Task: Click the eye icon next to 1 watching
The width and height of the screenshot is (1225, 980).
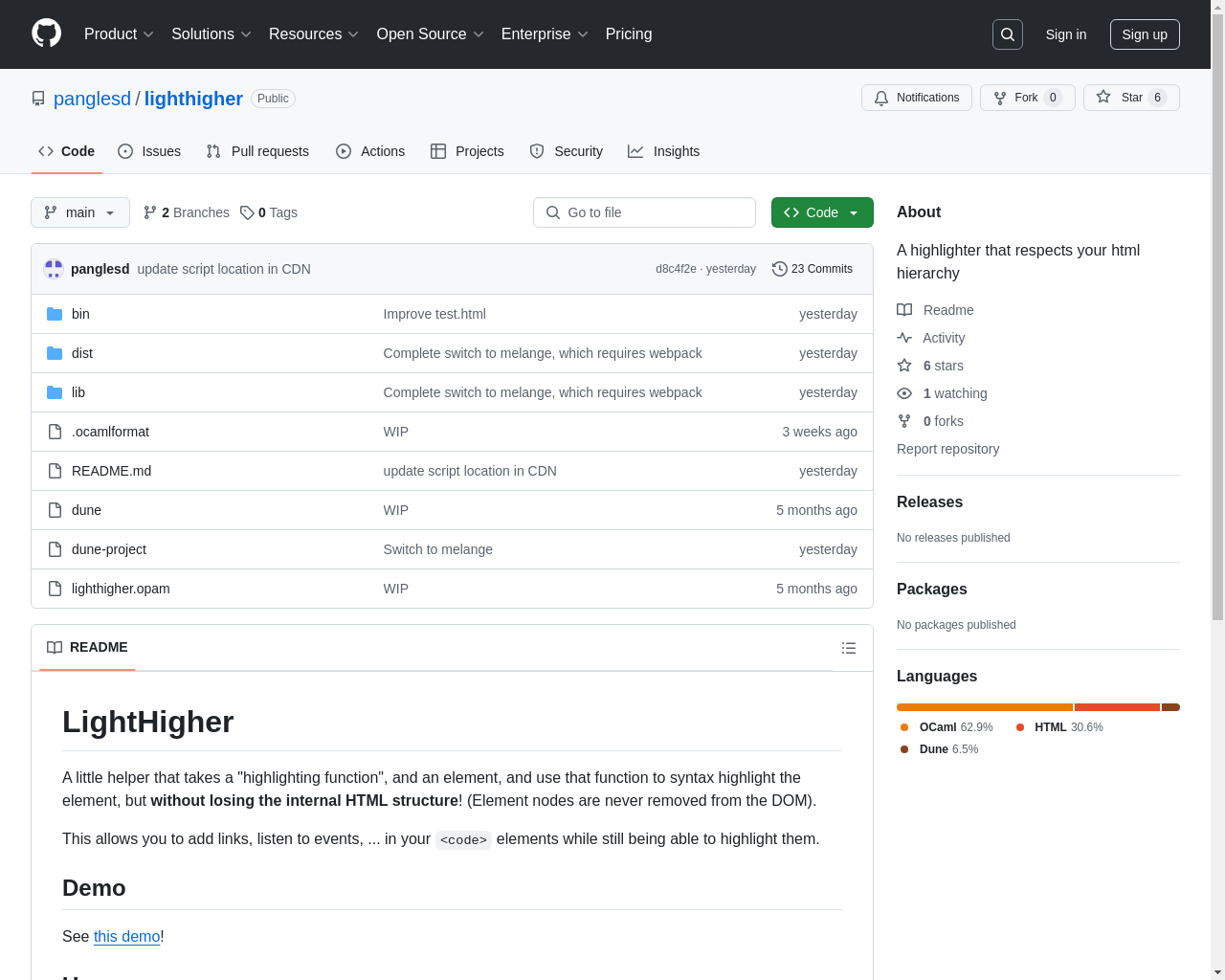Action: [x=904, y=393]
